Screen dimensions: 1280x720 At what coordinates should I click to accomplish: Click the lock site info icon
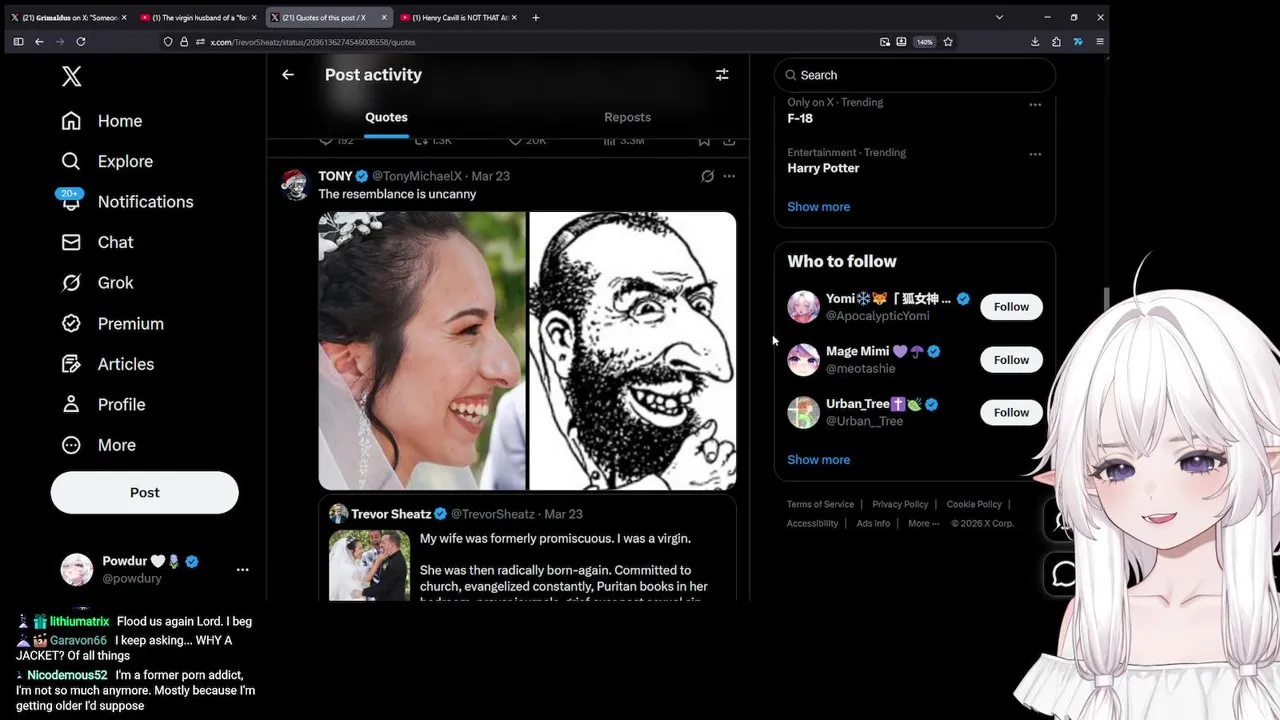pyautogui.click(x=183, y=42)
